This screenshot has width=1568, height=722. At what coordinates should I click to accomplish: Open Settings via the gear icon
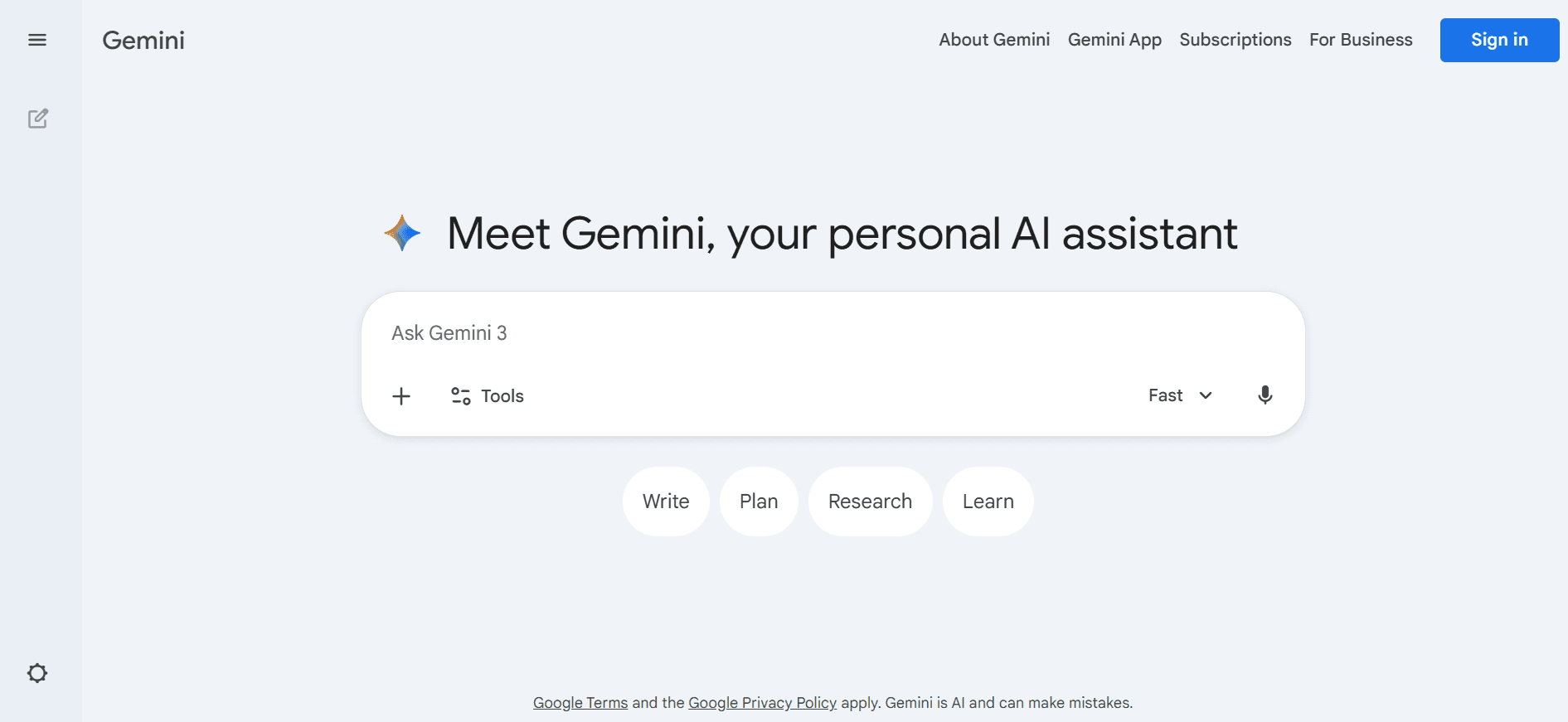click(37, 673)
